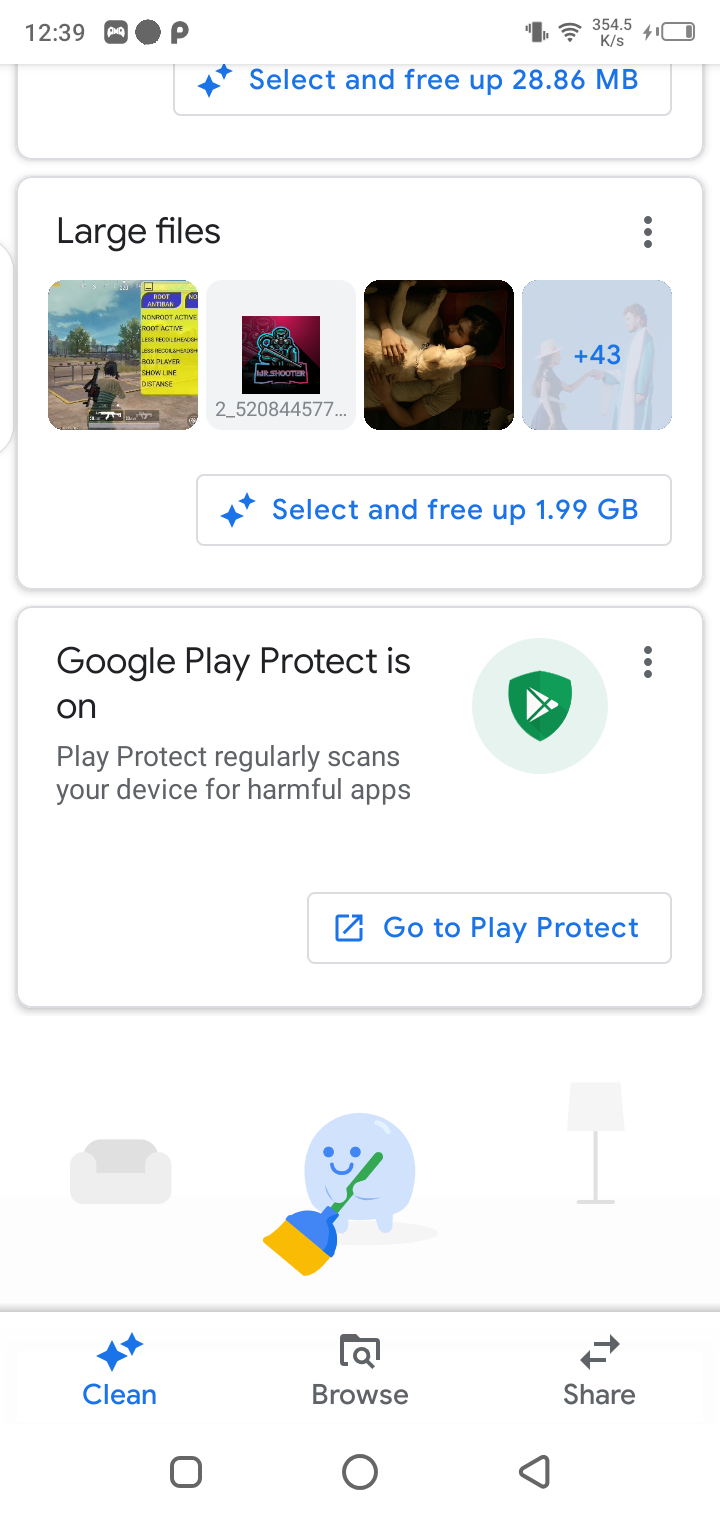Open Play Protect card three-dot menu
This screenshot has height=1520, width=720.
(648, 662)
